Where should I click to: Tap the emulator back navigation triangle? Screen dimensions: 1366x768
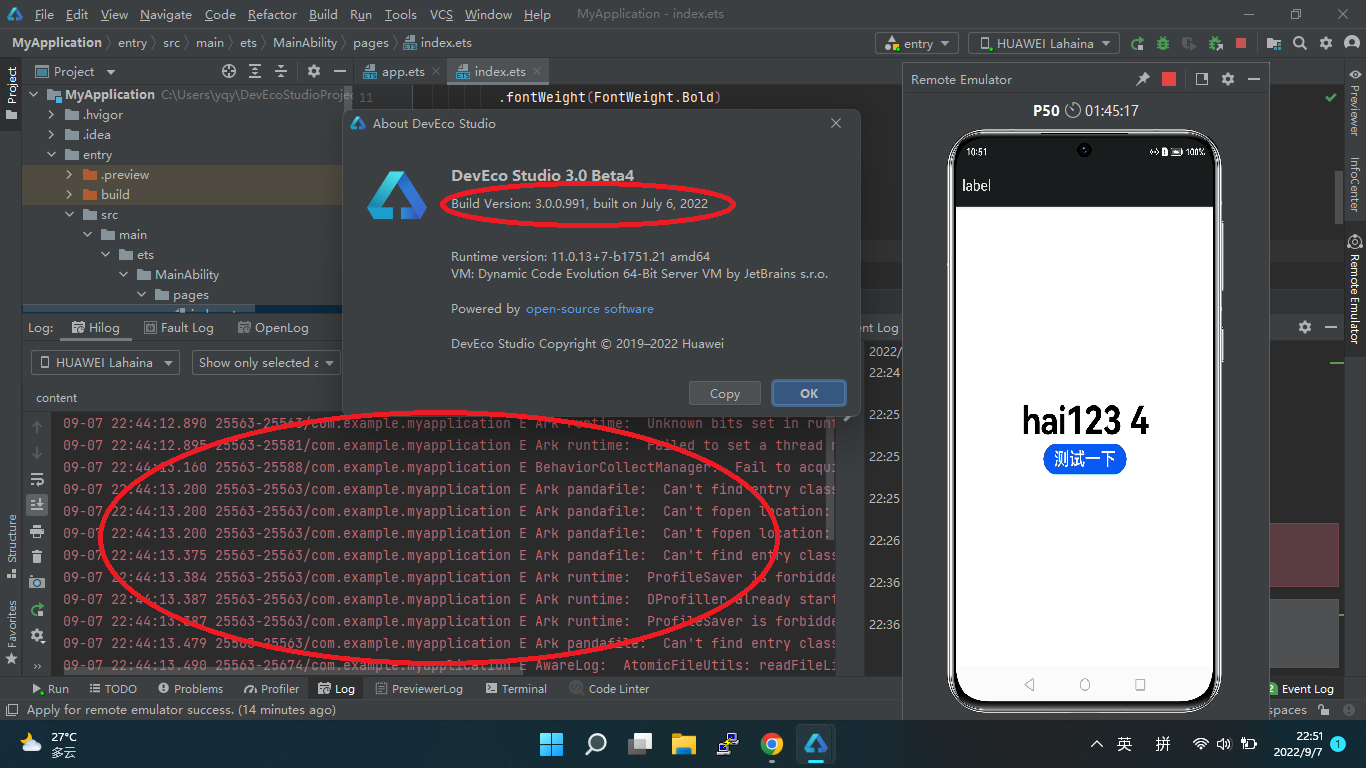coord(1029,685)
